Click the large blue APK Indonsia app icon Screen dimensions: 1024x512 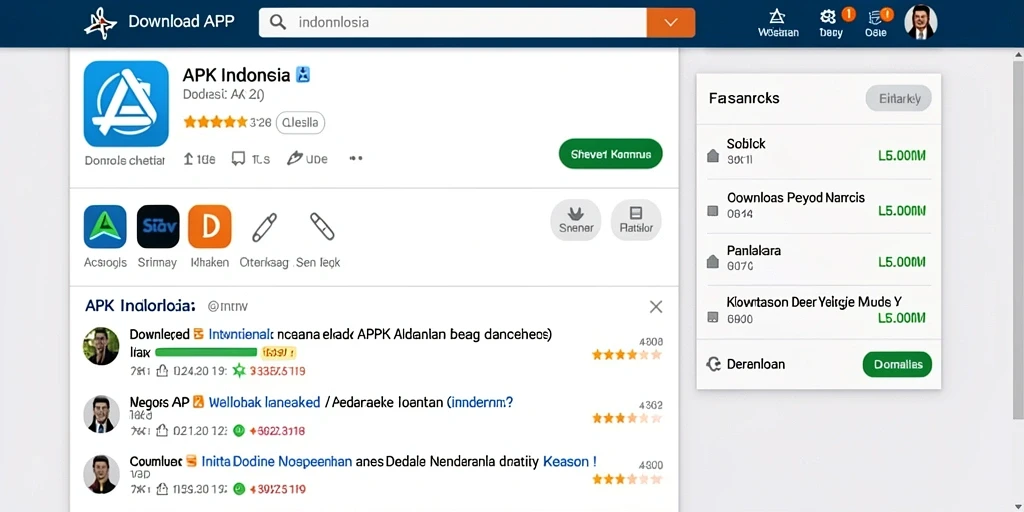click(x=126, y=104)
